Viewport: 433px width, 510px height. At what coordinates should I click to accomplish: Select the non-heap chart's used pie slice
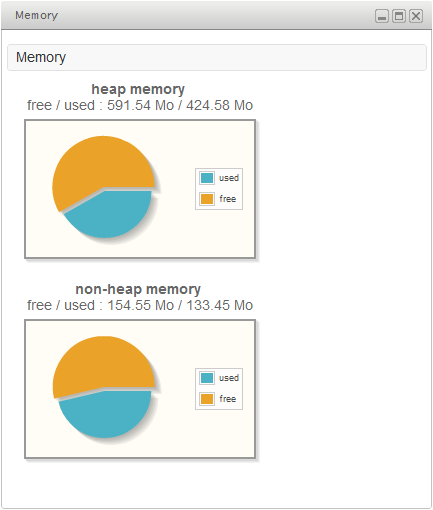(x=108, y=415)
